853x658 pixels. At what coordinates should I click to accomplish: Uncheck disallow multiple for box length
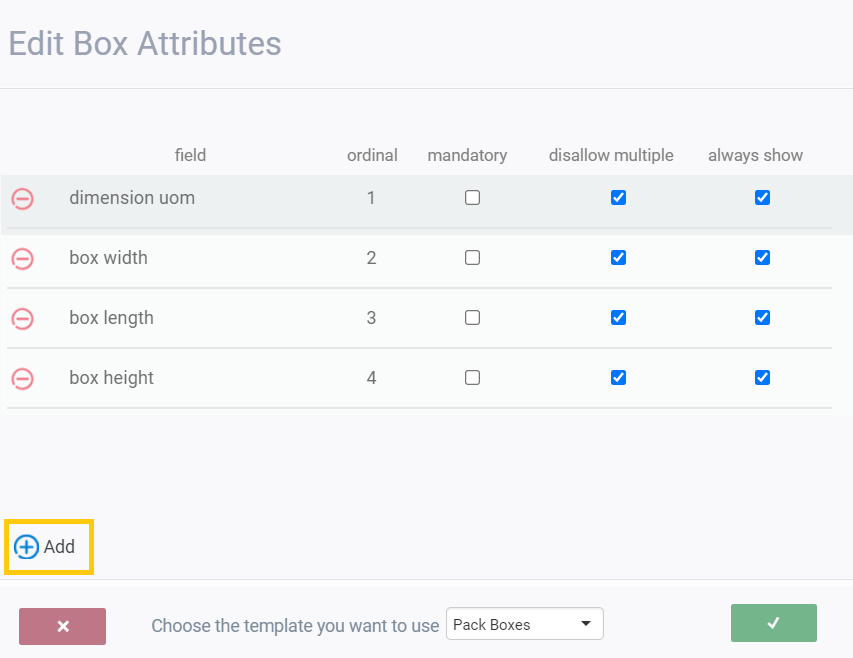tap(618, 318)
